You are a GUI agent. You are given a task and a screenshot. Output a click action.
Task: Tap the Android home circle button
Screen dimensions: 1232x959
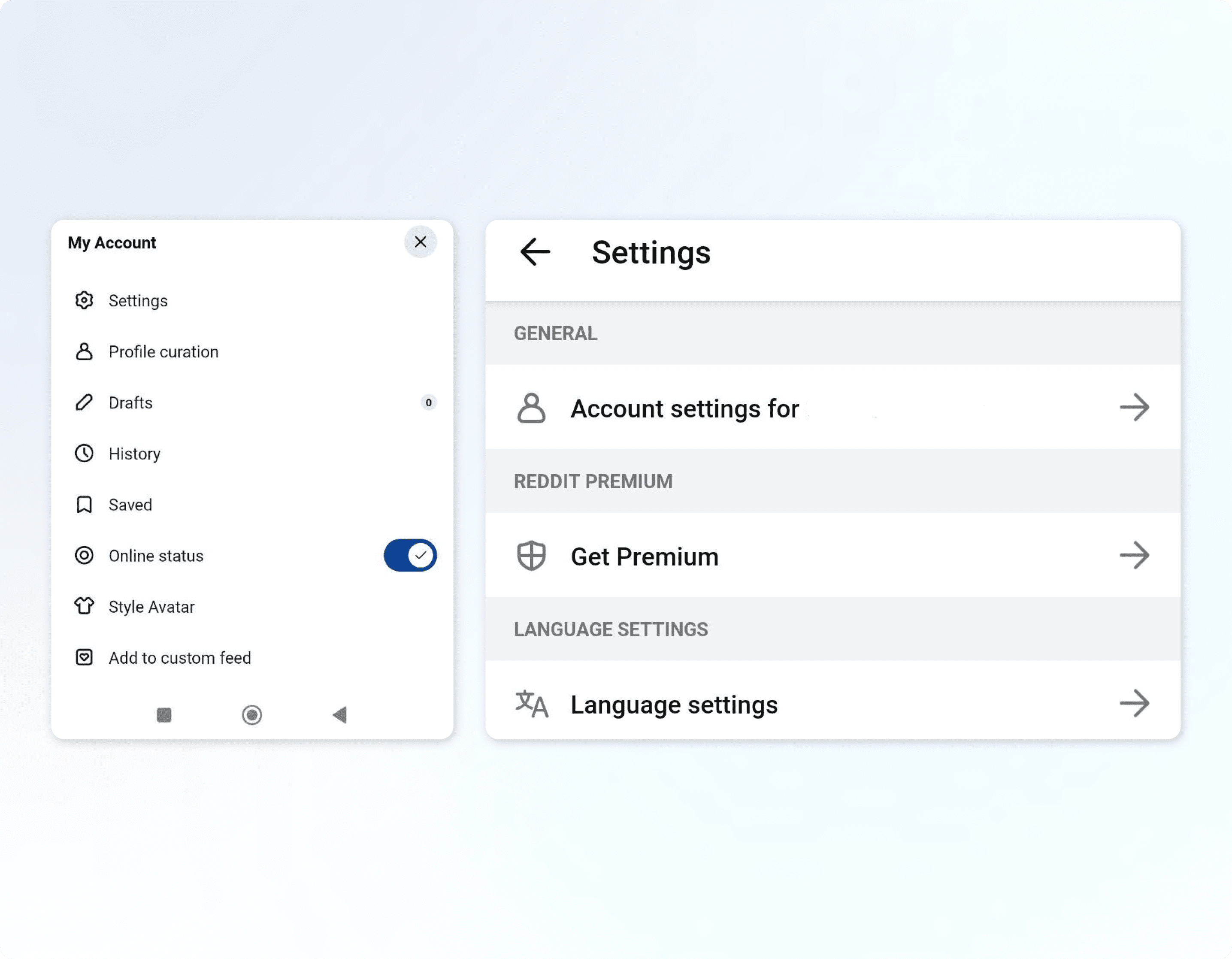point(251,715)
